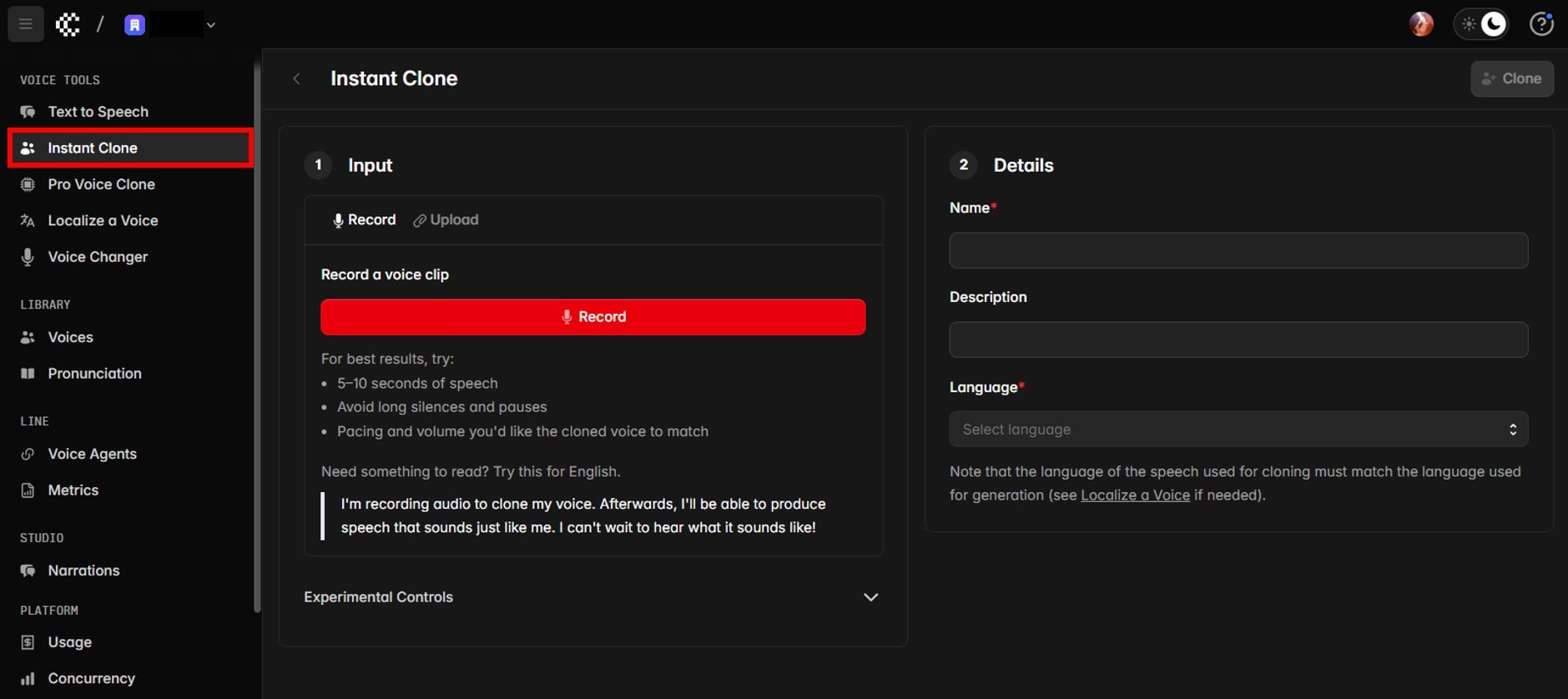This screenshot has height=699, width=1568.
Task: Open the help question mark icon
Action: (1540, 24)
